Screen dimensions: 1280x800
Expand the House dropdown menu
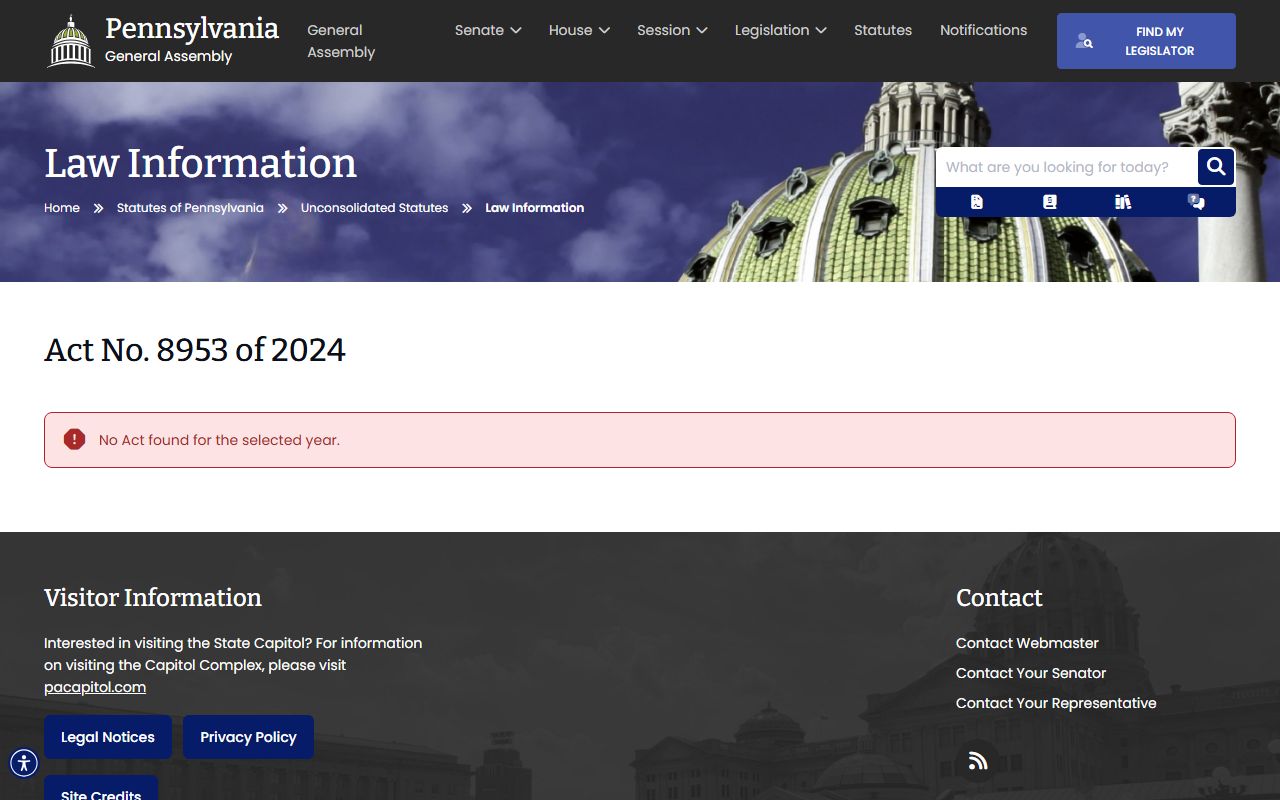click(579, 30)
